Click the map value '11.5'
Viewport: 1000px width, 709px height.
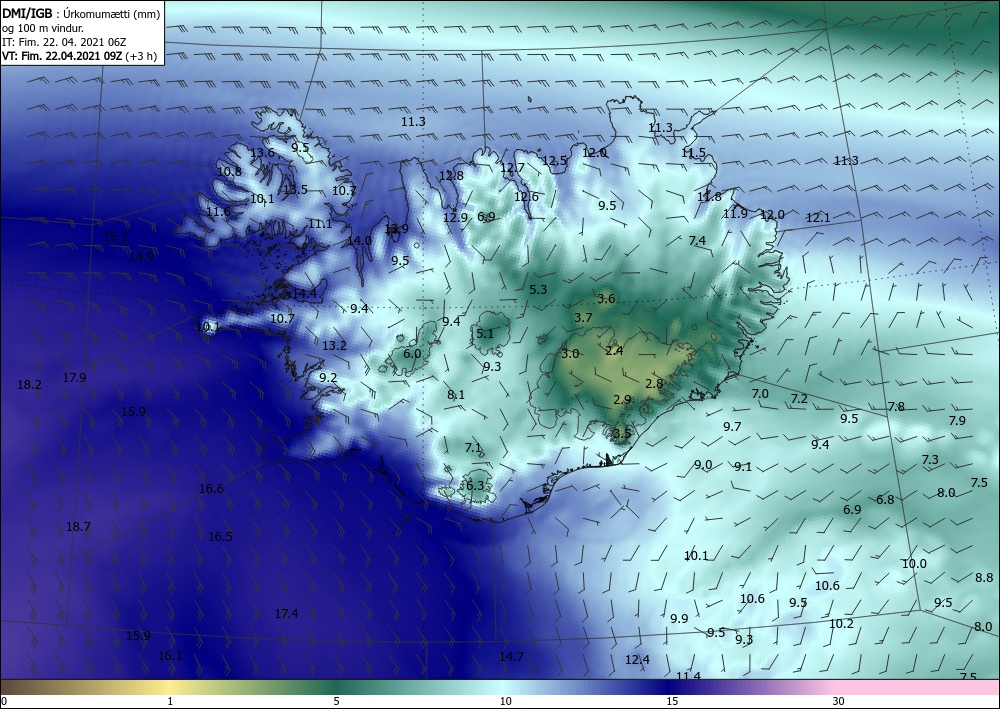(693, 153)
